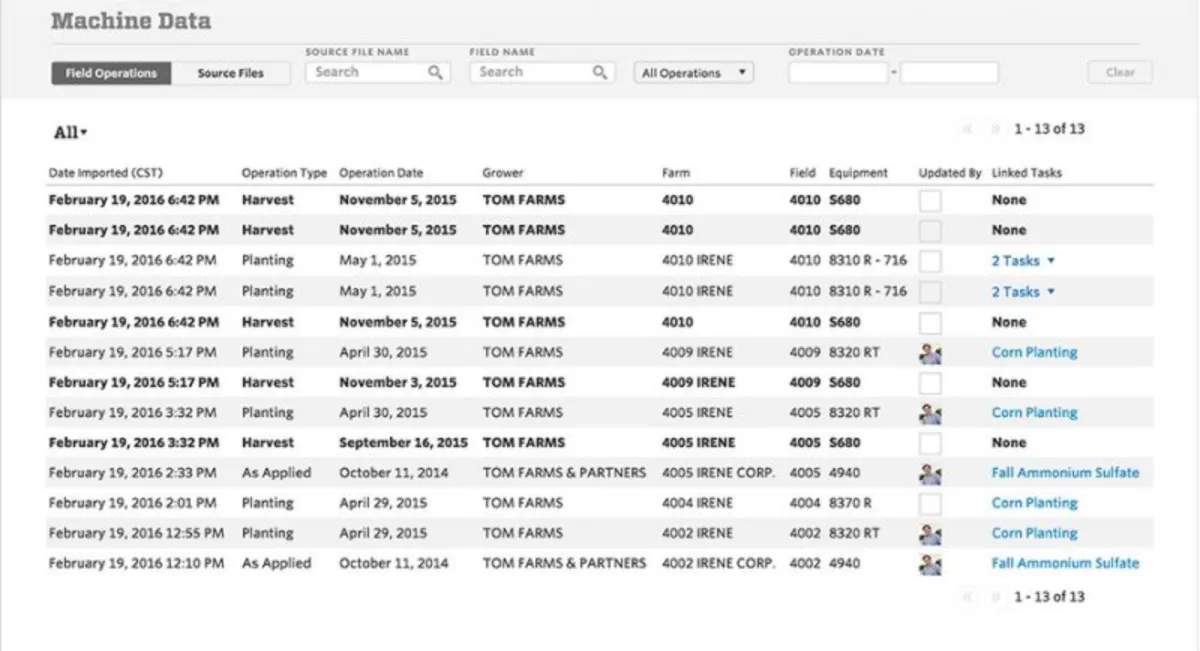This screenshot has height=651, width=1200.
Task: Open the All Operations dropdown
Action: click(x=694, y=73)
